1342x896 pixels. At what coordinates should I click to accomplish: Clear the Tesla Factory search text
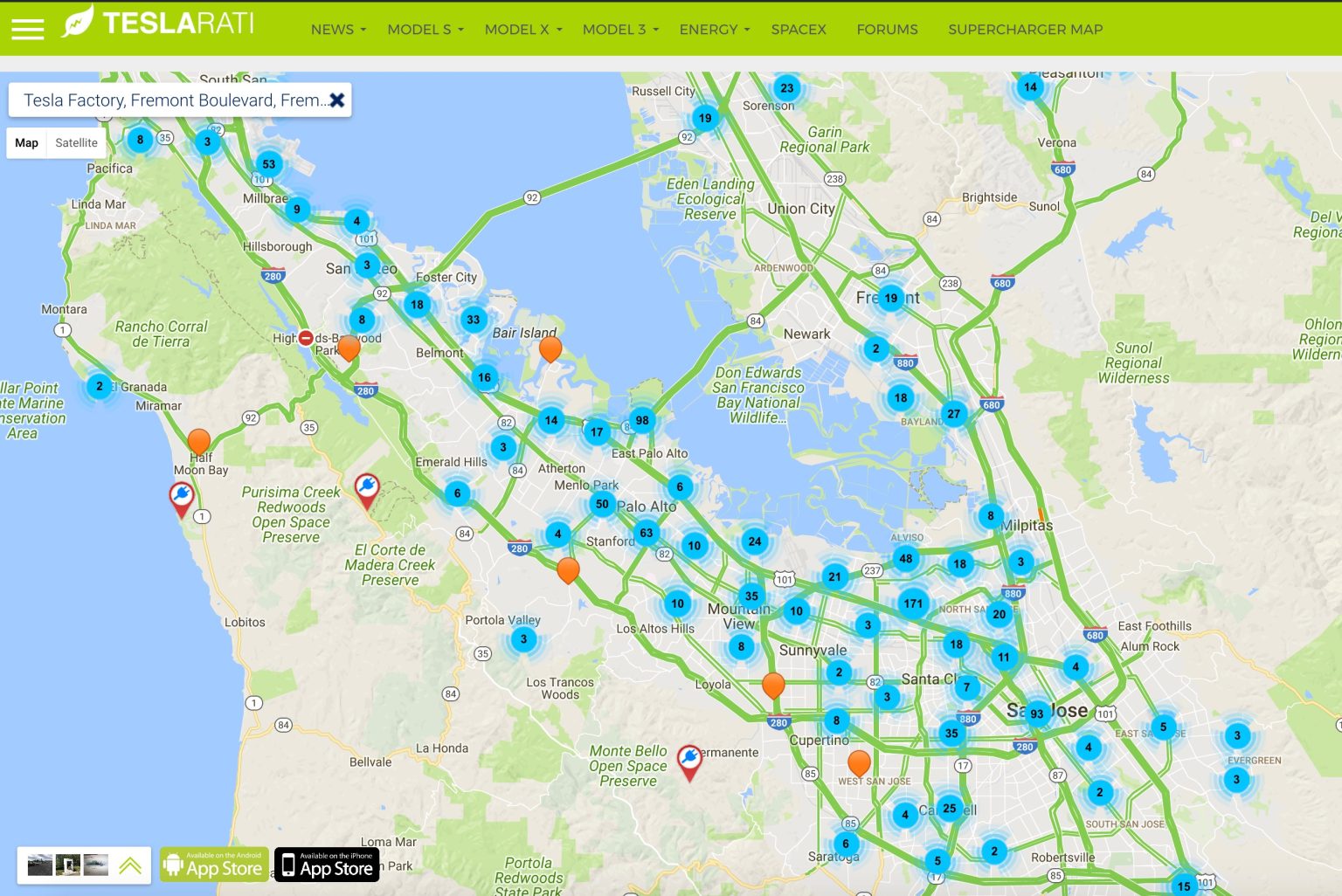coord(336,100)
